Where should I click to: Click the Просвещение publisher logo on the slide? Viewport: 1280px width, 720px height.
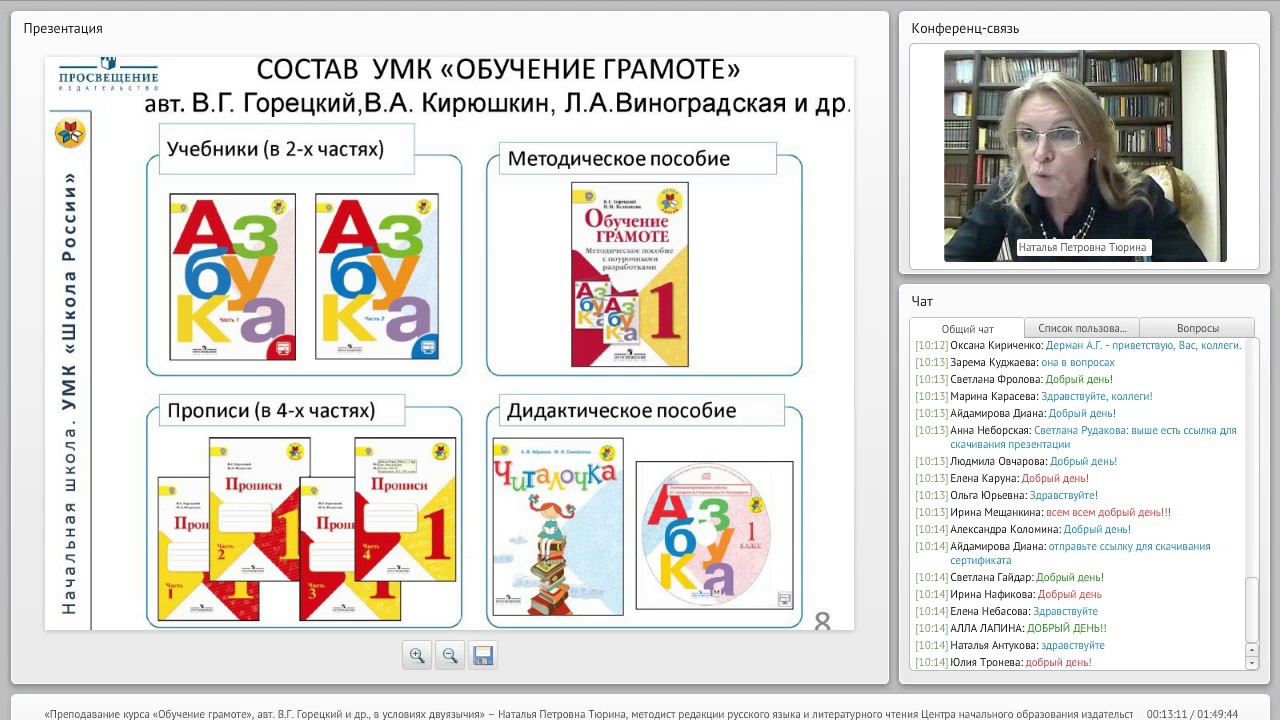(108, 76)
